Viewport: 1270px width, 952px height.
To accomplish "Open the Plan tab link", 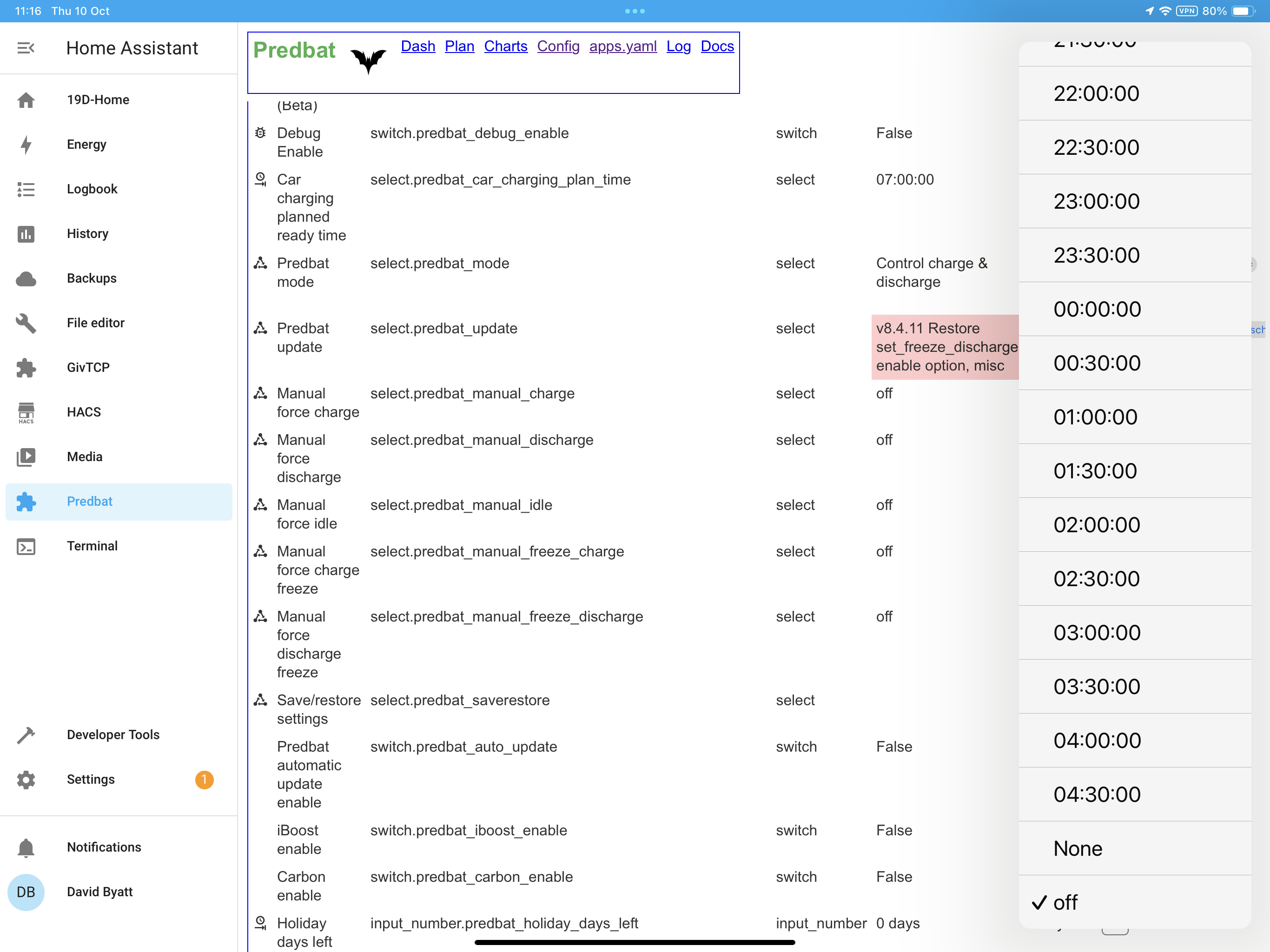I will (459, 46).
